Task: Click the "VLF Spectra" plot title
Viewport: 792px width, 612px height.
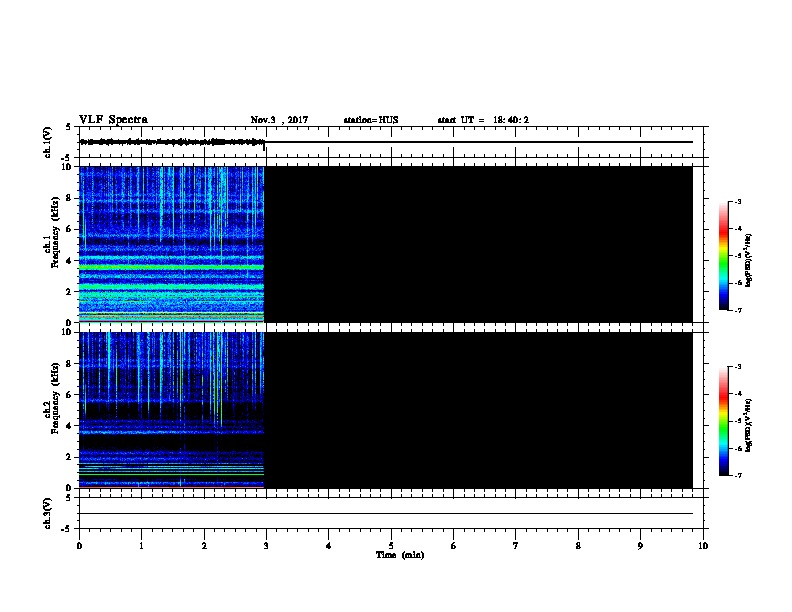Action: point(113,120)
